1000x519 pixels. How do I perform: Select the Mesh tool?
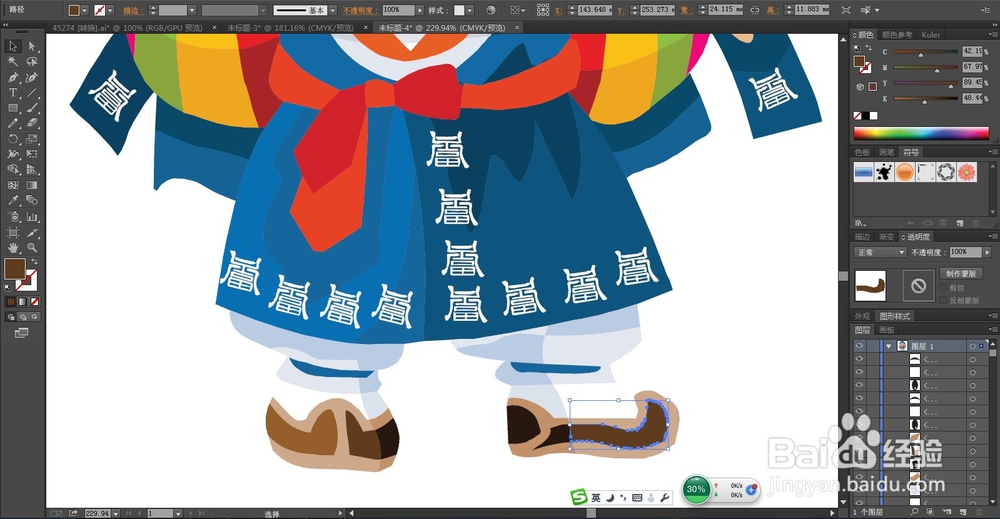pyautogui.click(x=13, y=185)
